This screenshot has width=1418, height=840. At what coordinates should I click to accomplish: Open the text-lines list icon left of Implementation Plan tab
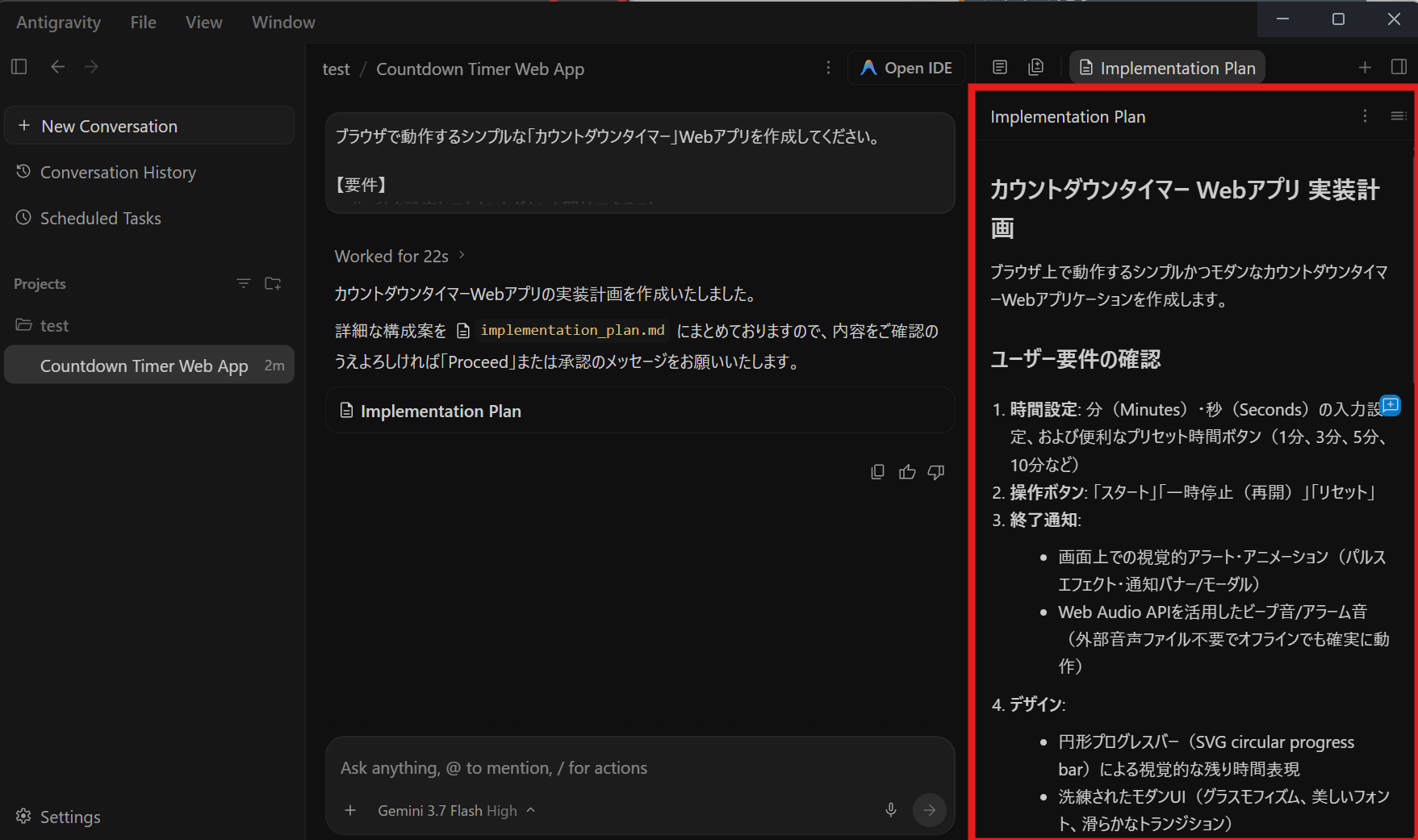pyautogui.click(x=1000, y=67)
